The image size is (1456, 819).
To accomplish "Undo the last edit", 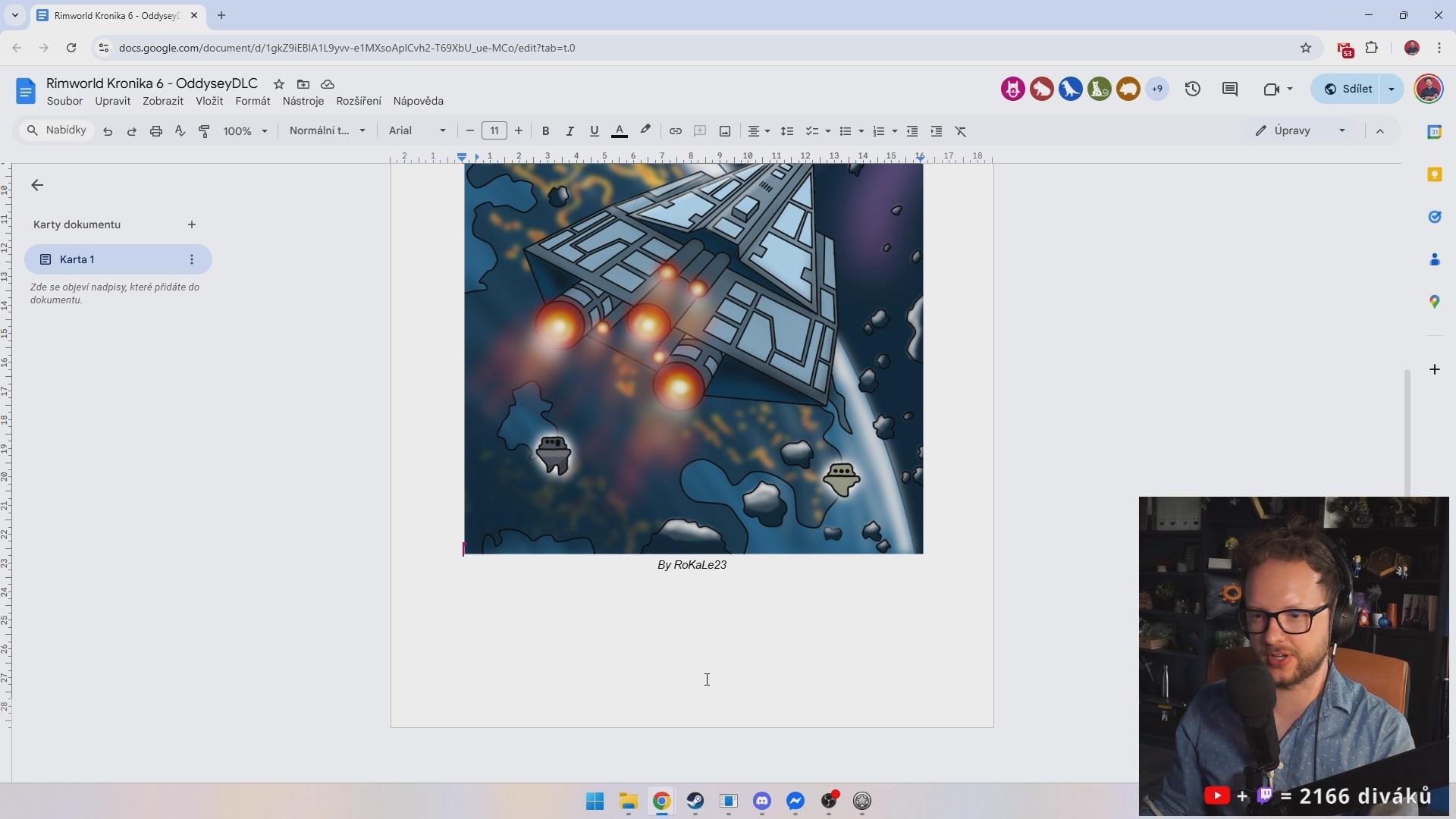I will tap(108, 131).
